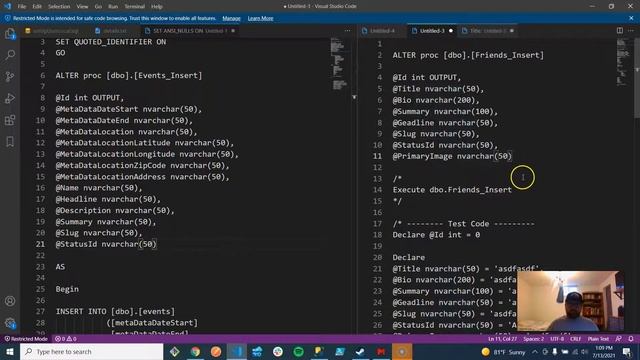Open Slack from the taskbar
The height and width of the screenshot is (360, 640).
(278, 351)
